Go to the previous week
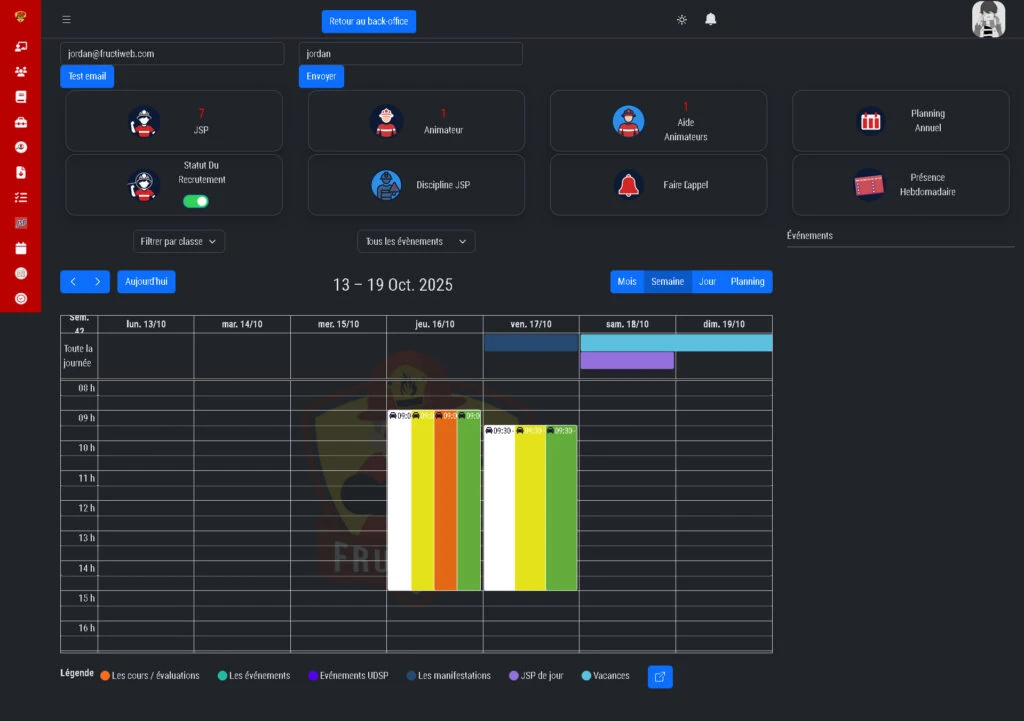This screenshot has width=1024, height=721. point(73,281)
